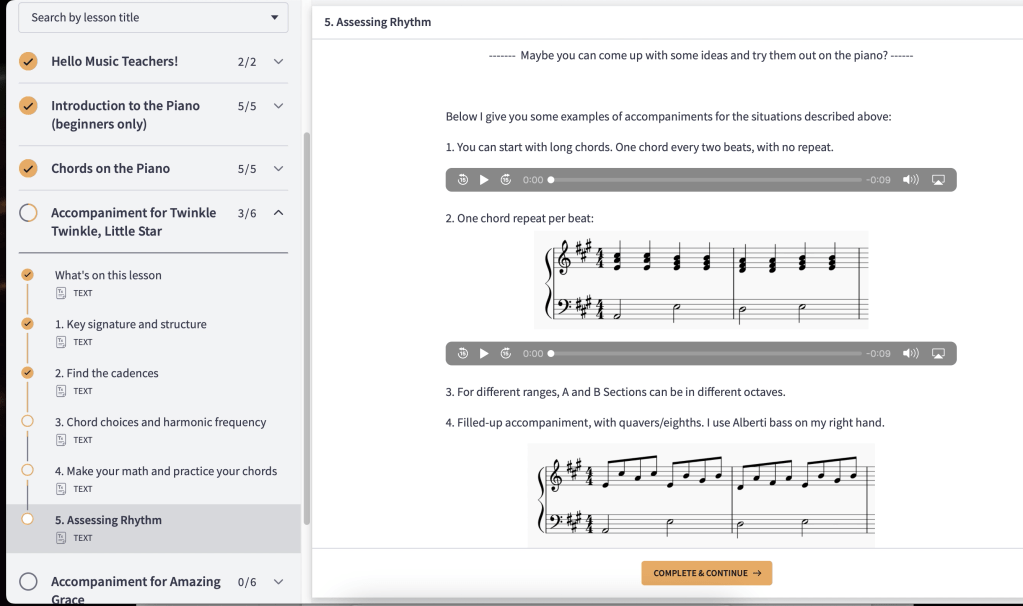
Task: Expand the Hello Music Teachers! section
Action: (x=278, y=62)
